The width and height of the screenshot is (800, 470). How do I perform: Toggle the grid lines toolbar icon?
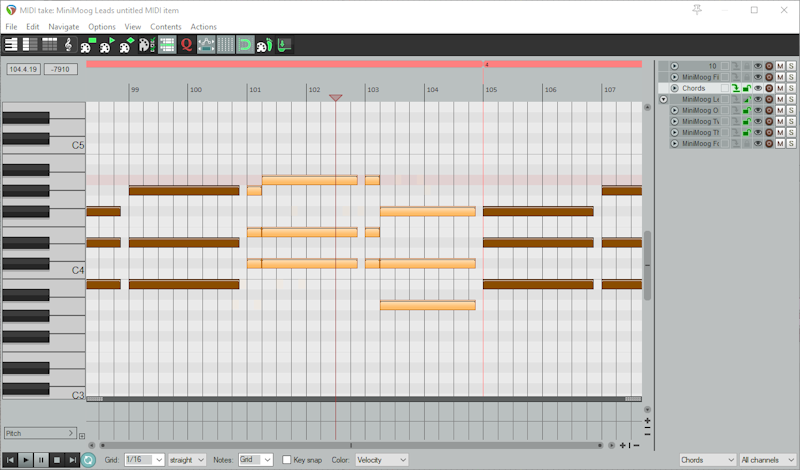(x=226, y=44)
